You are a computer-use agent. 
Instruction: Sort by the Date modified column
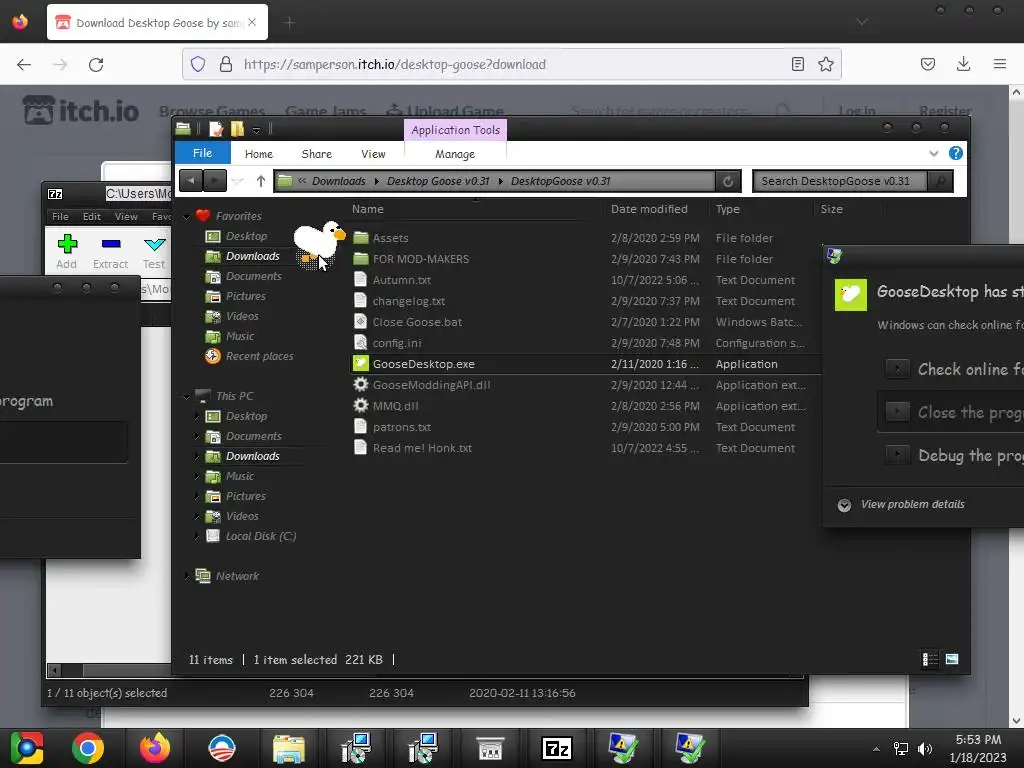(x=649, y=209)
